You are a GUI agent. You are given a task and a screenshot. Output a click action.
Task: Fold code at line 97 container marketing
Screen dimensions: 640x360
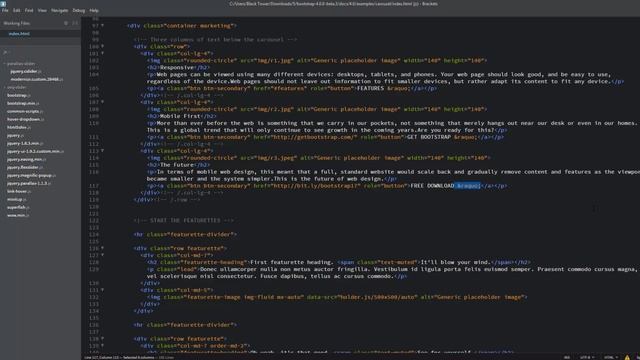pos(102,26)
